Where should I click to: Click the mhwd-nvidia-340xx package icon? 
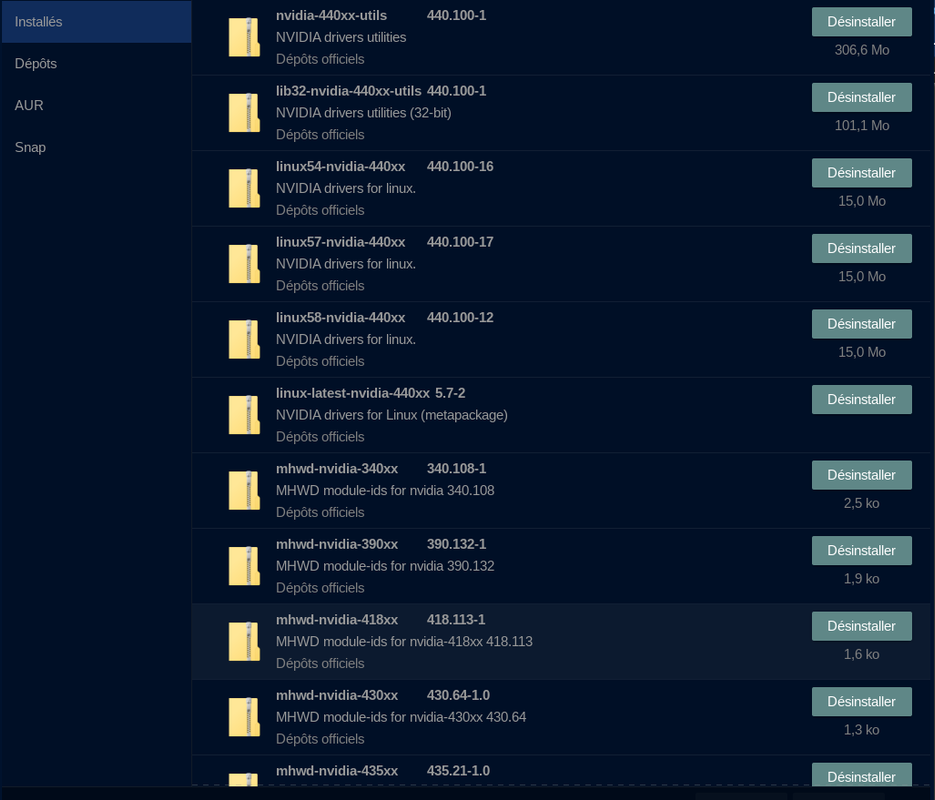(x=244, y=491)
